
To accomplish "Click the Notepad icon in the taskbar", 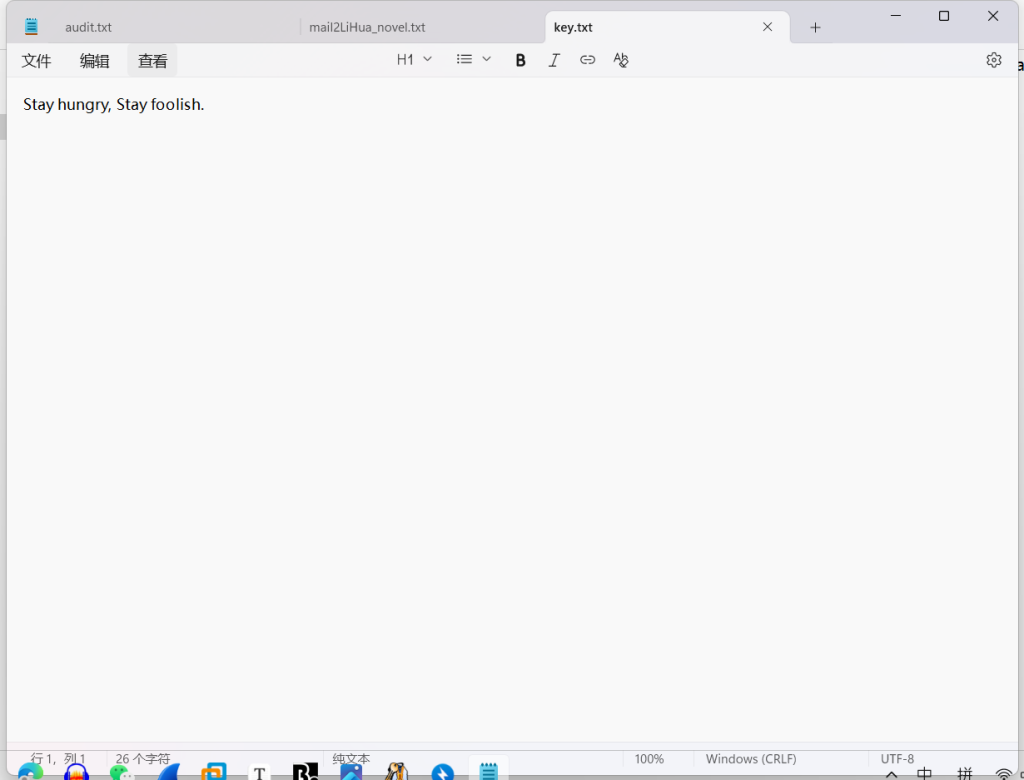I will (x=488, y=771).
